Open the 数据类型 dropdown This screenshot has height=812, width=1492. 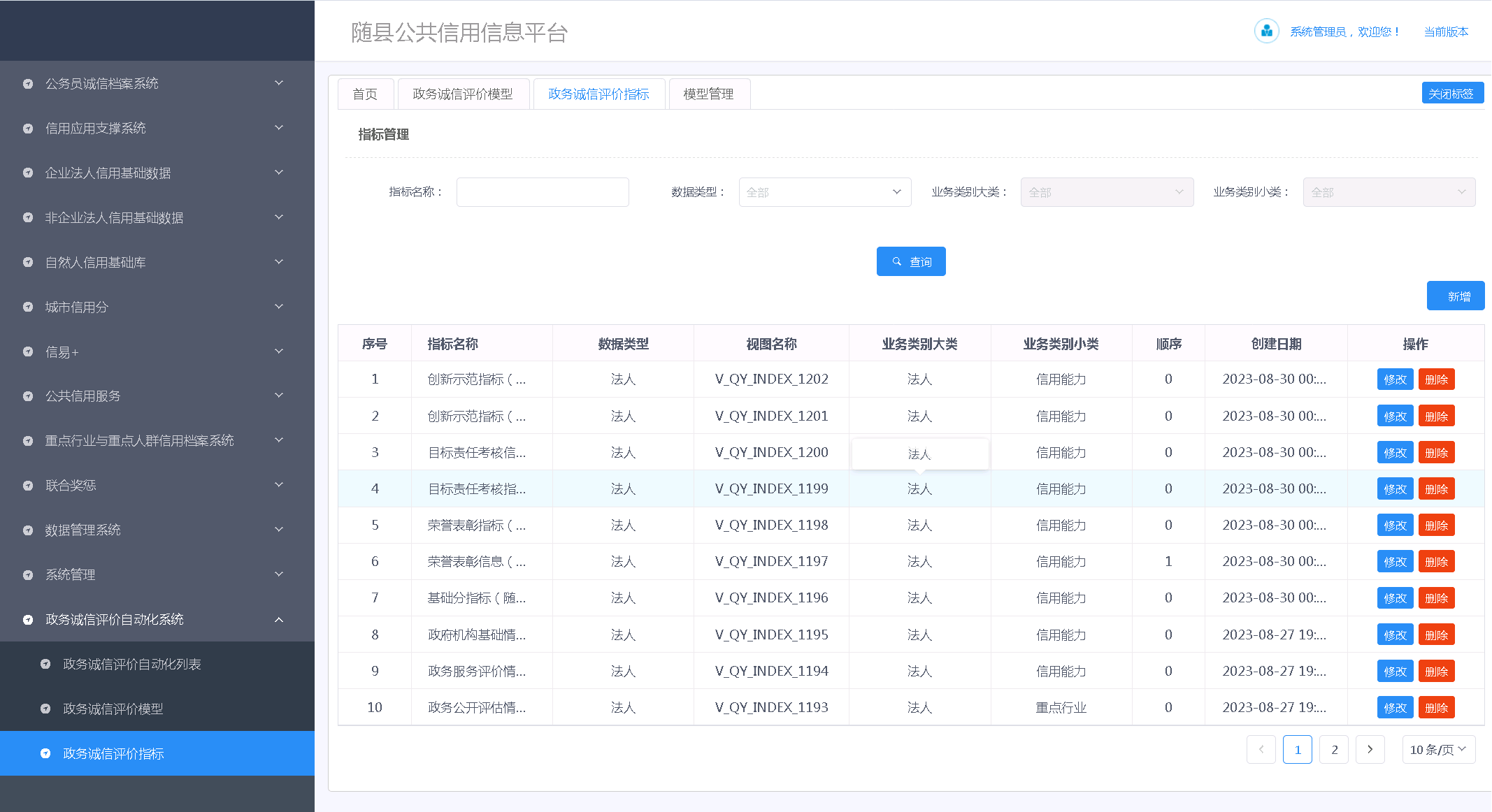click(825, 192)
